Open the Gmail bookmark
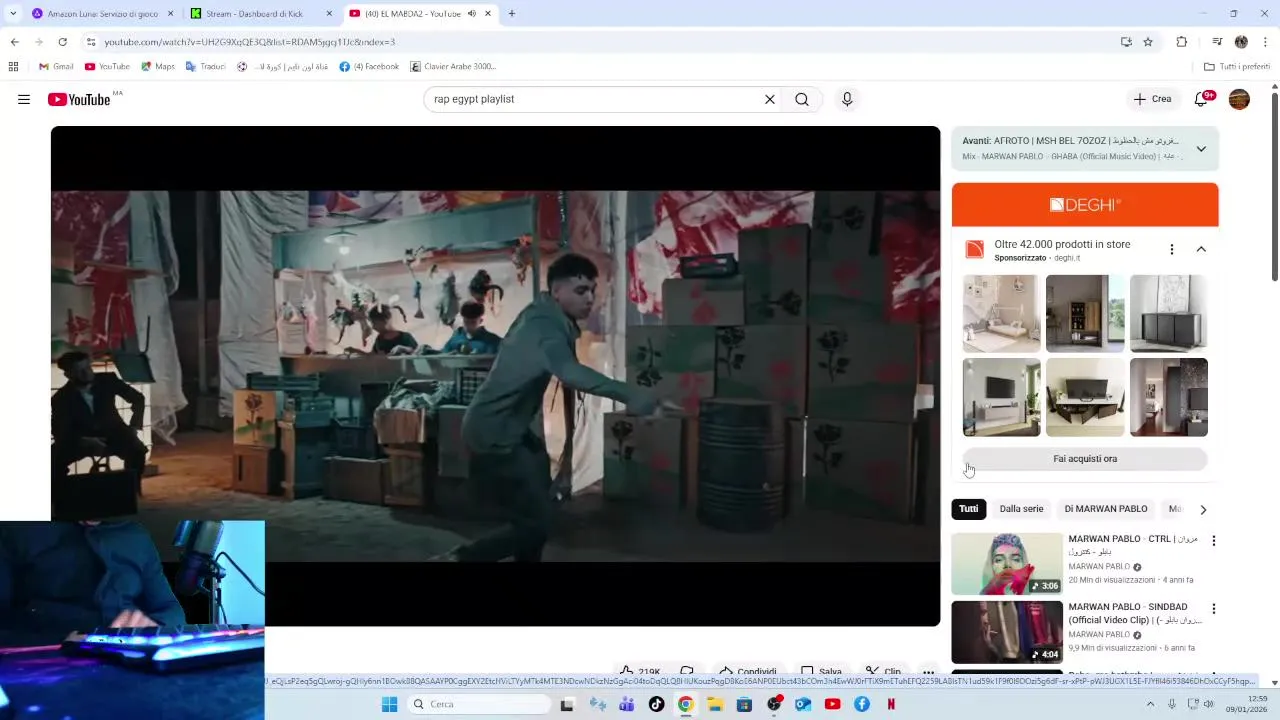The width and height of the screenshot is (1280, 720). pos(56,67)
